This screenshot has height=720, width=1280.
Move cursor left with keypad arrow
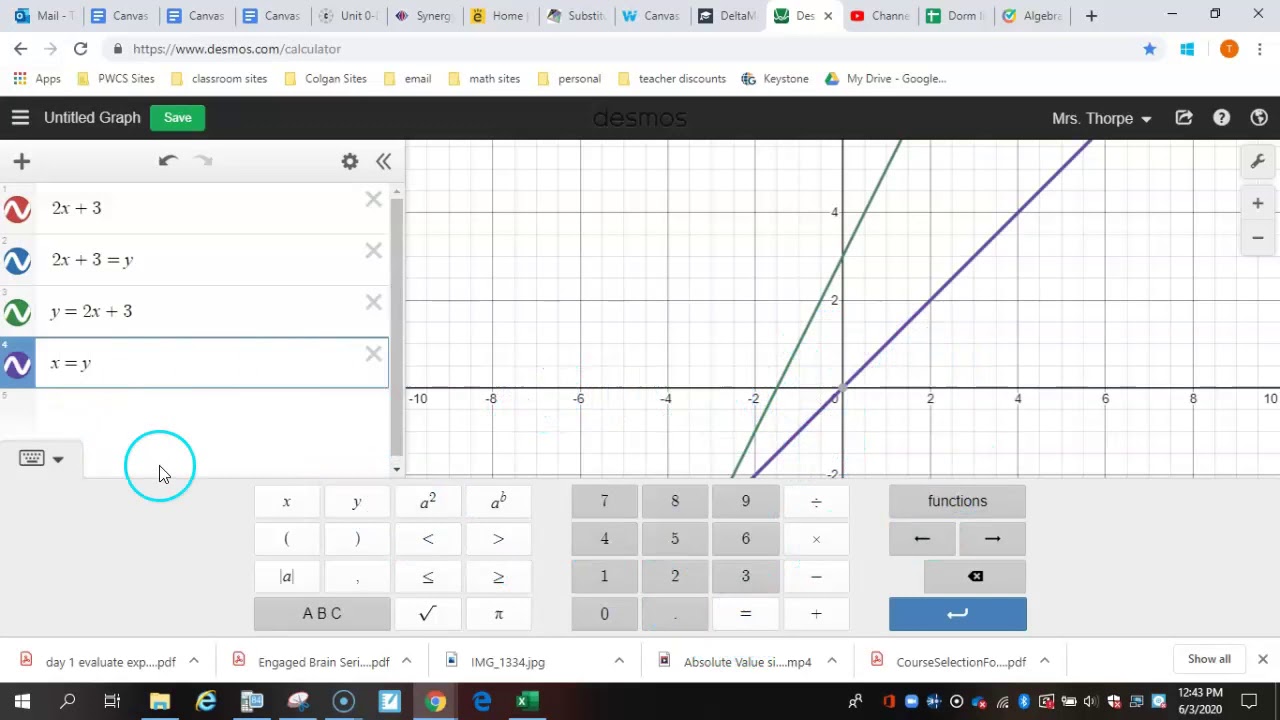922,539
